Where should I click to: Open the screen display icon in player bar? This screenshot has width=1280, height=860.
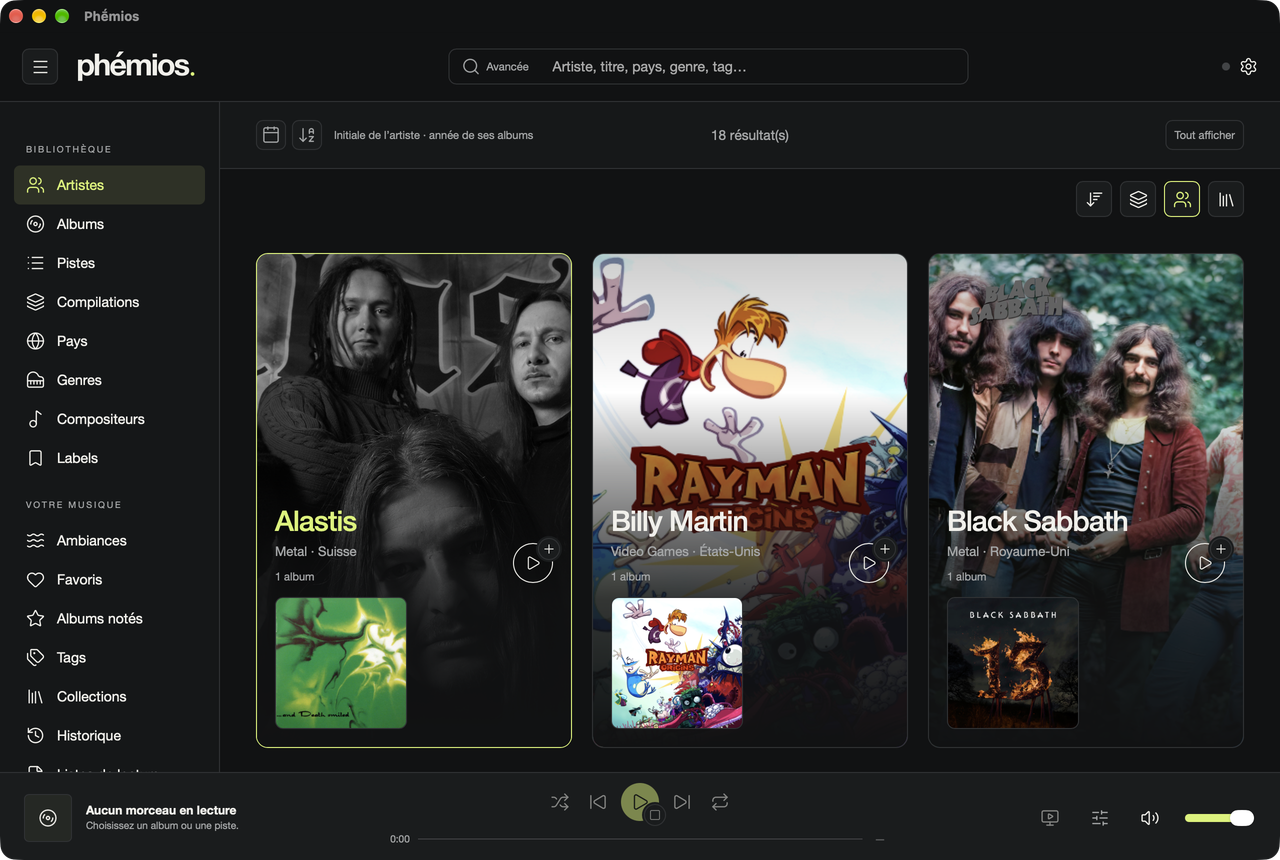pos(1050,818)
